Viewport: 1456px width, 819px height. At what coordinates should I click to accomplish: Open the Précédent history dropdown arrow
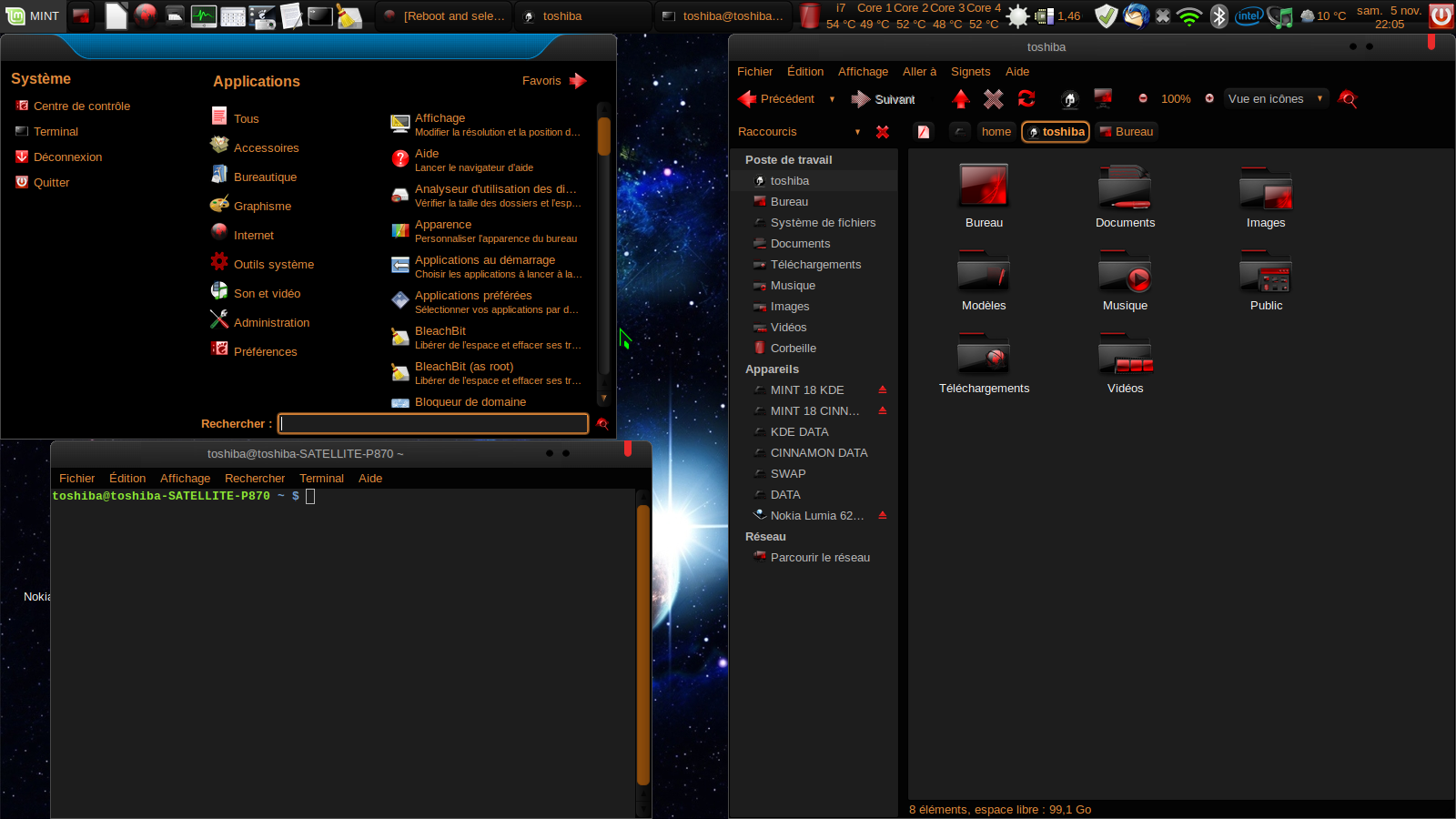point(832,99)
